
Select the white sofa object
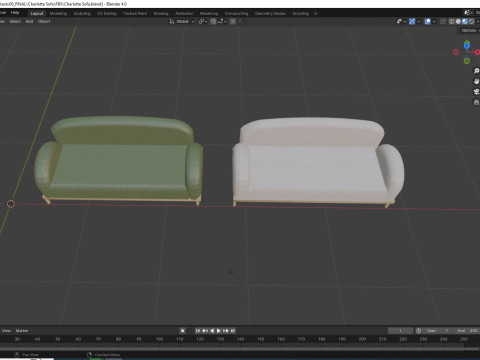point(318,162)
